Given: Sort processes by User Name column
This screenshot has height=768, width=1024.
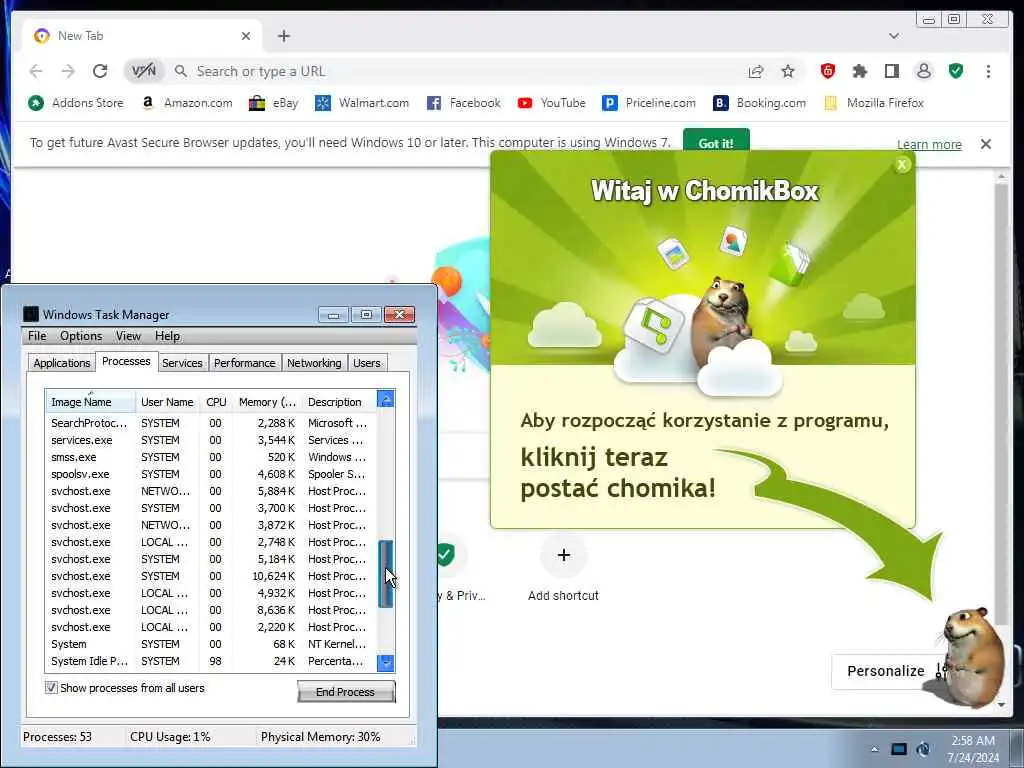Looking at the screenshot, I should tap(167, 402).
